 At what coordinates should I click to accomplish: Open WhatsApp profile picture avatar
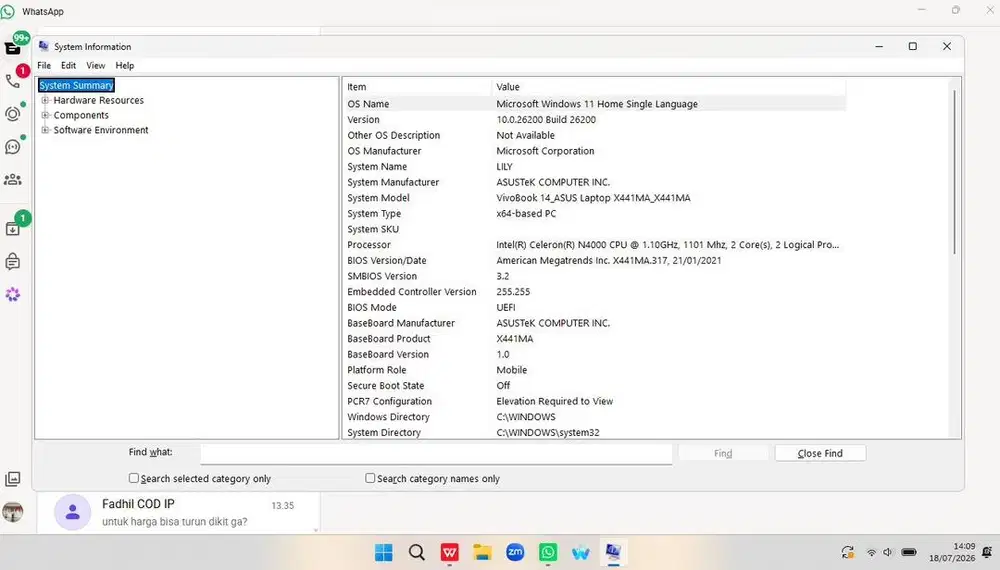(x=13, y=511)
